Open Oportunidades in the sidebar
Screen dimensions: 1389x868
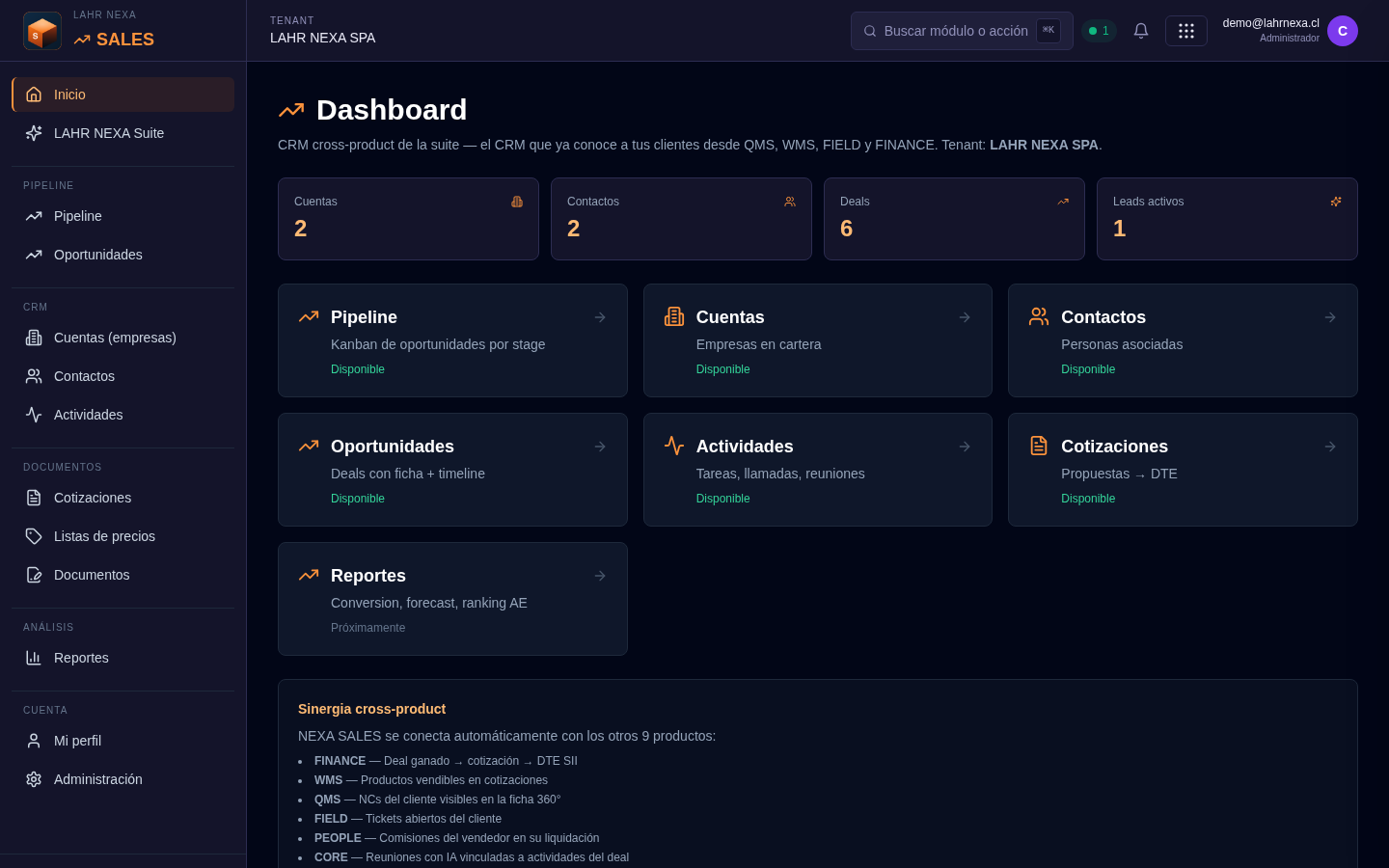tap(123, 255)
